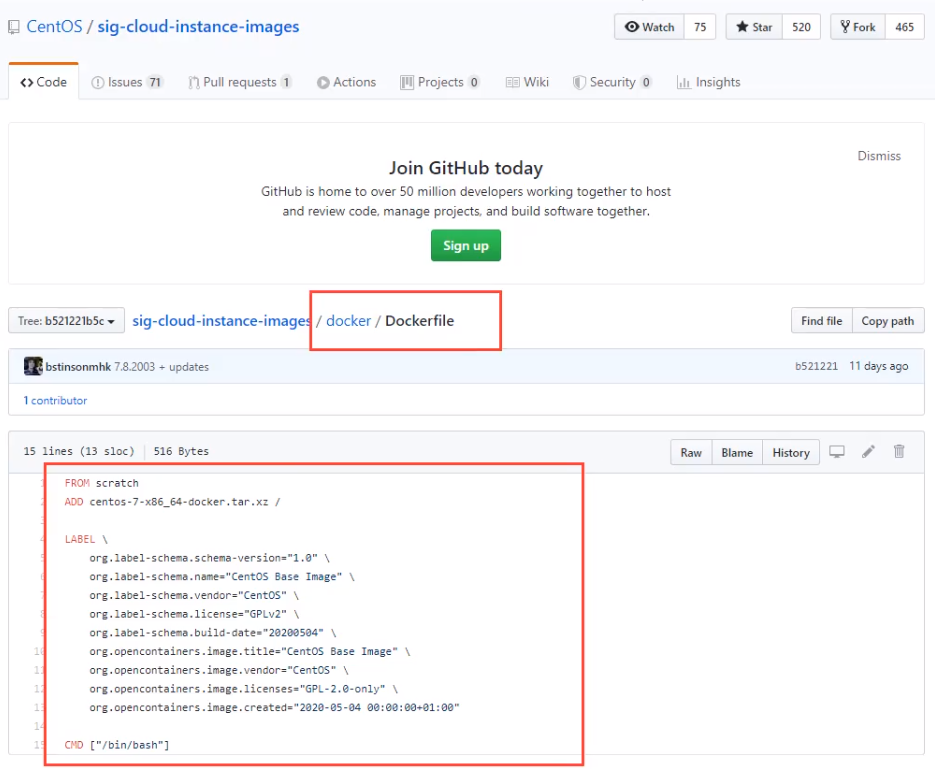Click the green Sign up button

tap(466, 246)
